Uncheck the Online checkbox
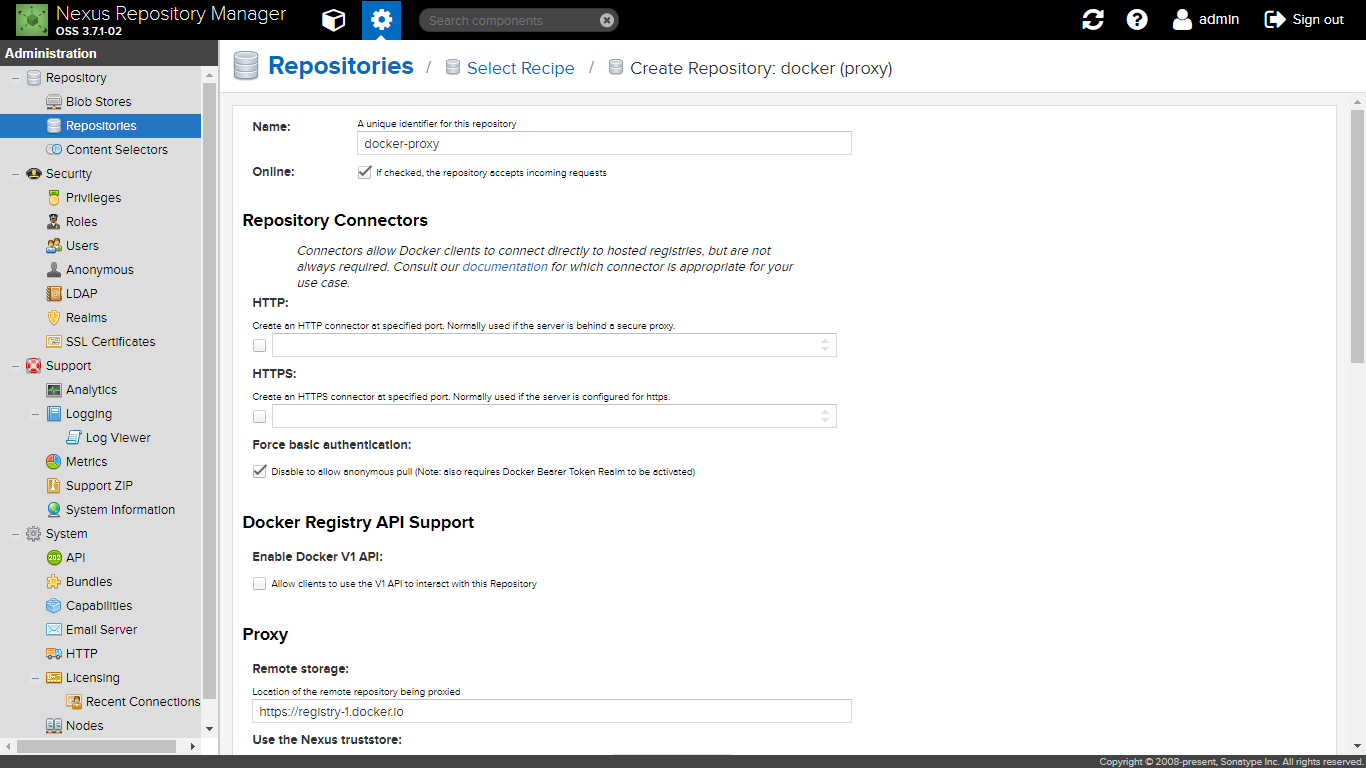 (x=364, y=172)
